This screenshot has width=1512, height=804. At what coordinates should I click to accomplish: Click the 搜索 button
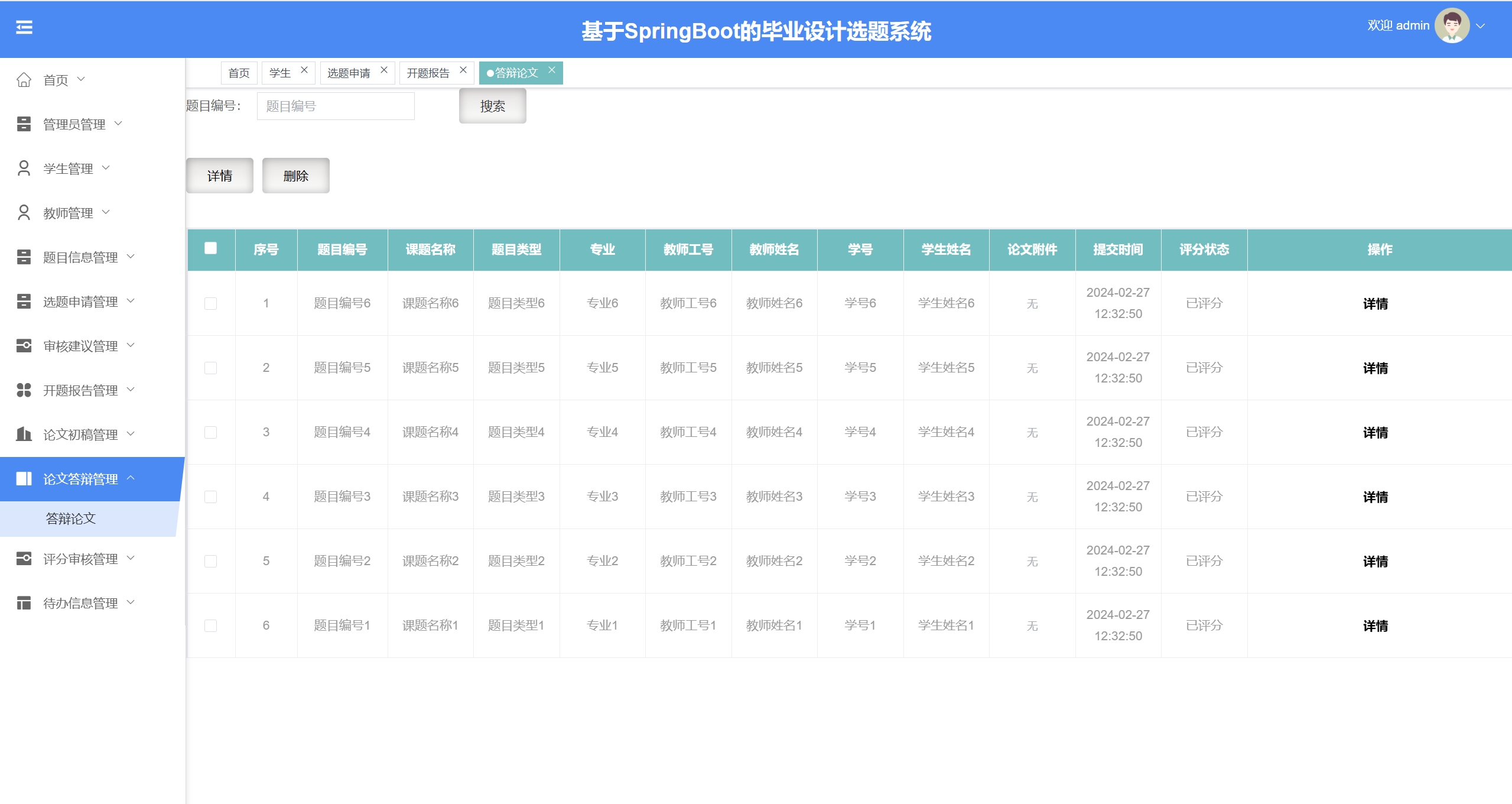coord(493,106)
